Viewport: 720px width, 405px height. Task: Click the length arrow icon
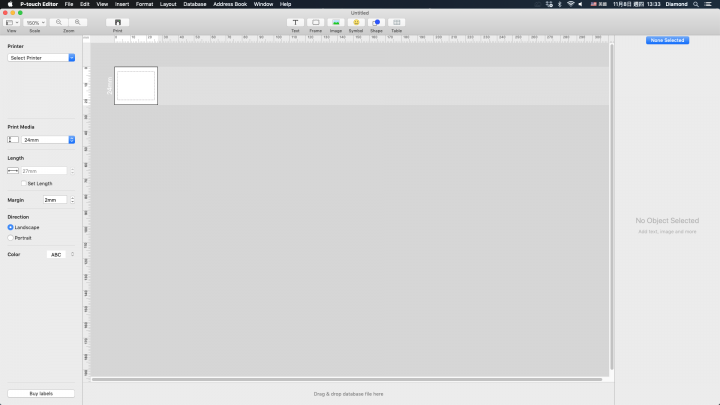pos(13,171)
